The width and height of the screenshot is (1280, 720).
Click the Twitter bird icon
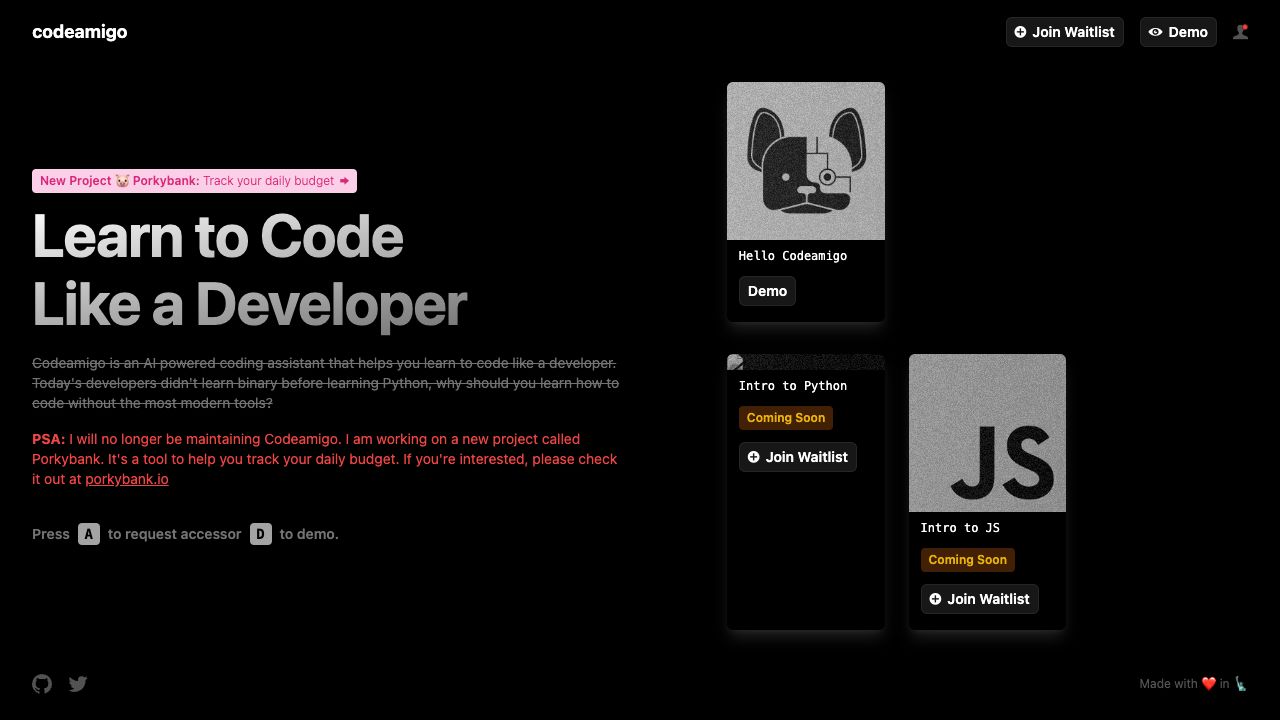tap(78, 684)
